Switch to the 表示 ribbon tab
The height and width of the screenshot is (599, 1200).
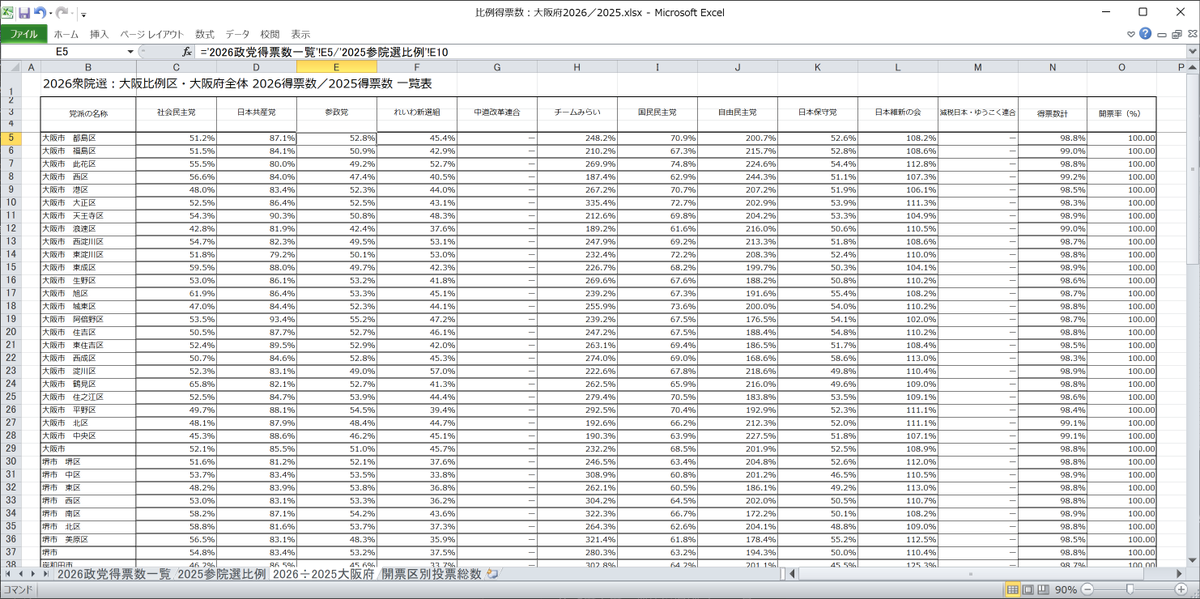[x=301, y=33]
